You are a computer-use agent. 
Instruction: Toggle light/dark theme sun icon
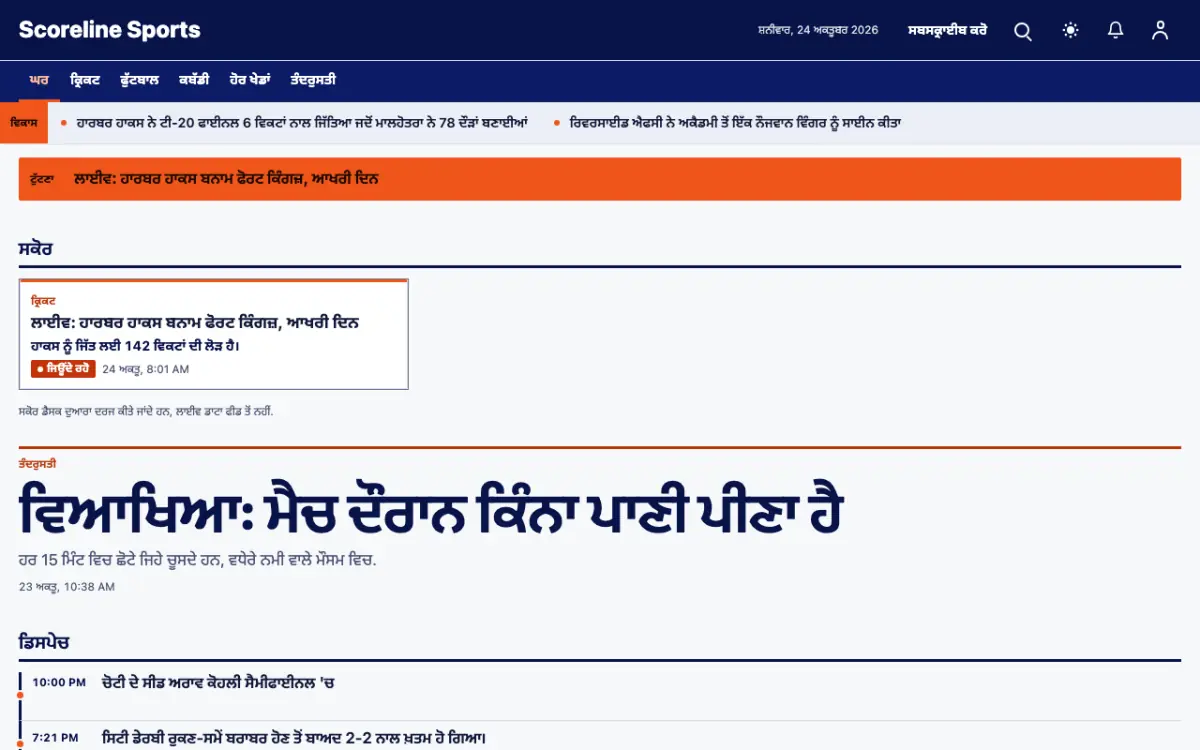coord(1070,31)
